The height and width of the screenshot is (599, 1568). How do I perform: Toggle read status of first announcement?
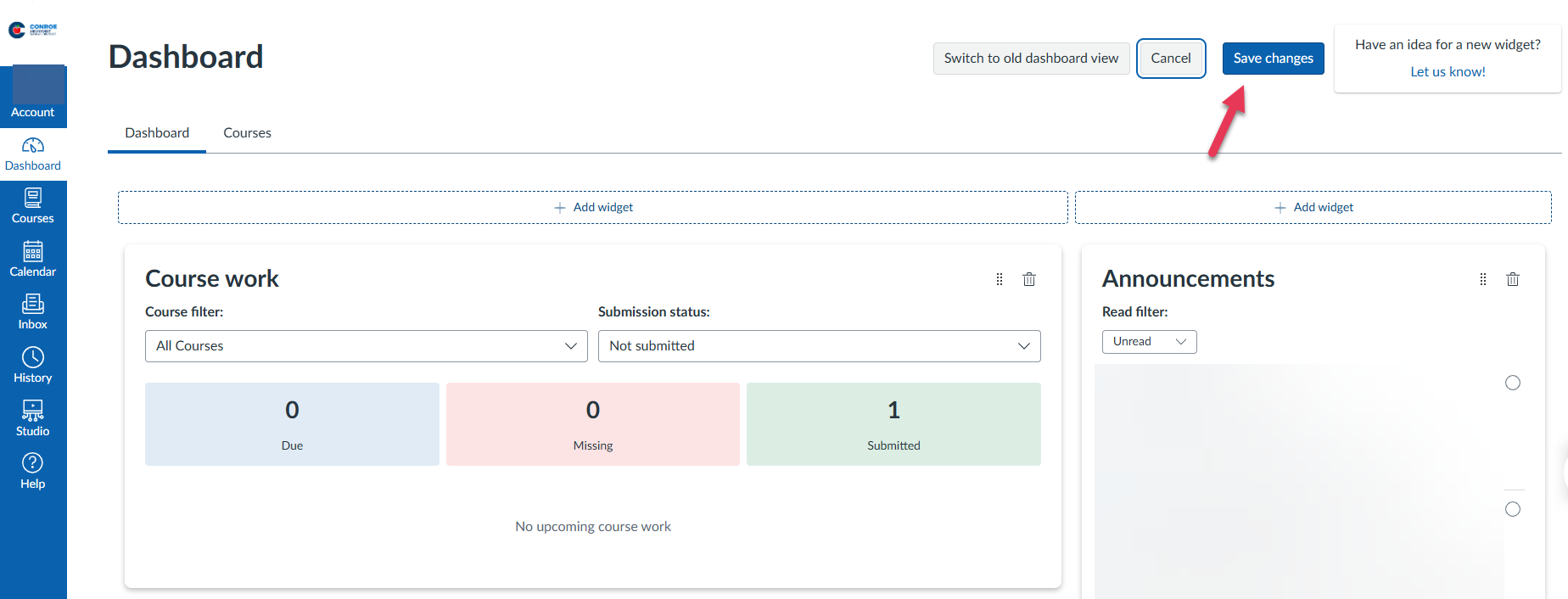(x=1512, y=383)
